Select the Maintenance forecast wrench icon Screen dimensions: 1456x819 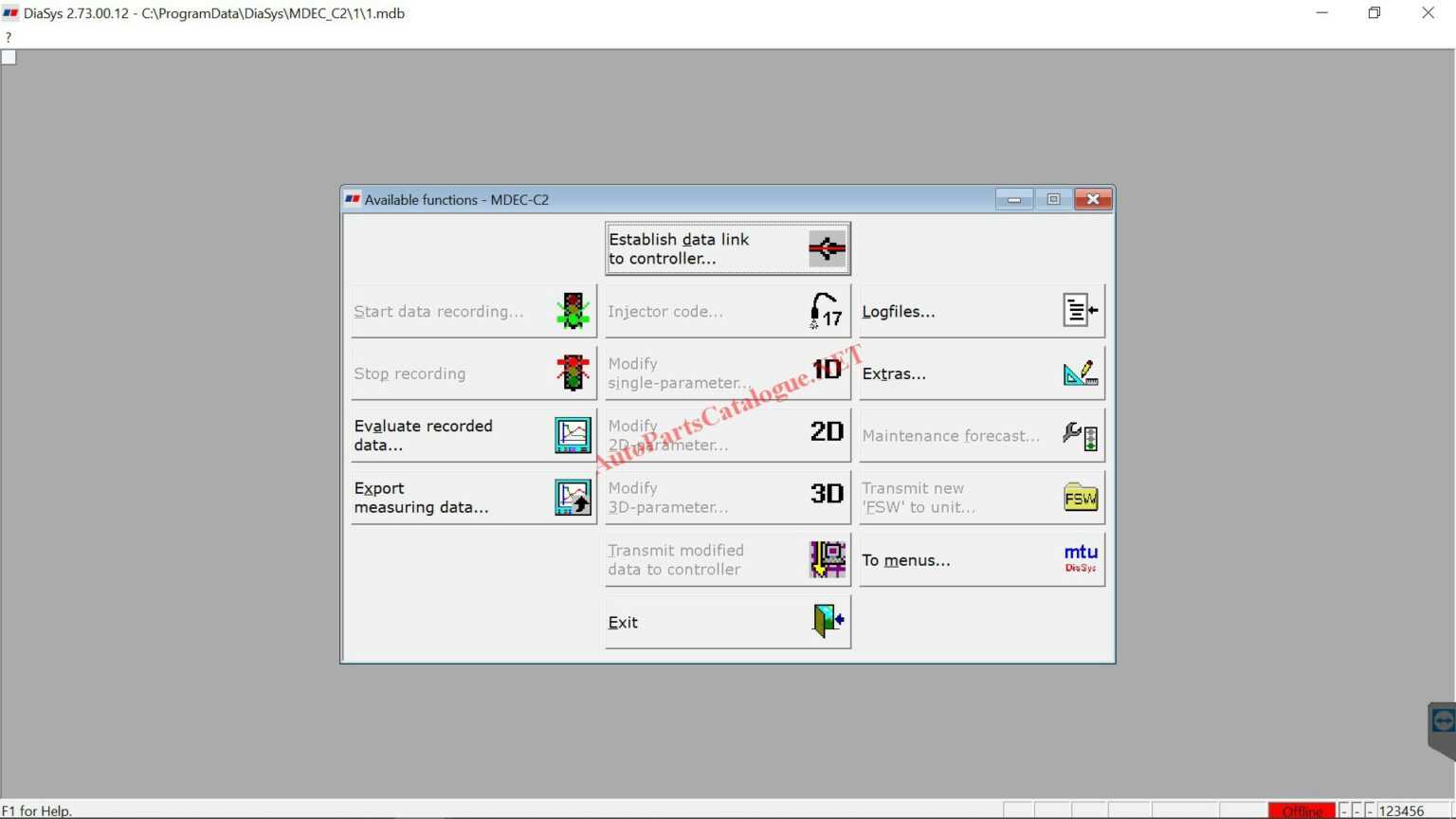click(1080, 434)
